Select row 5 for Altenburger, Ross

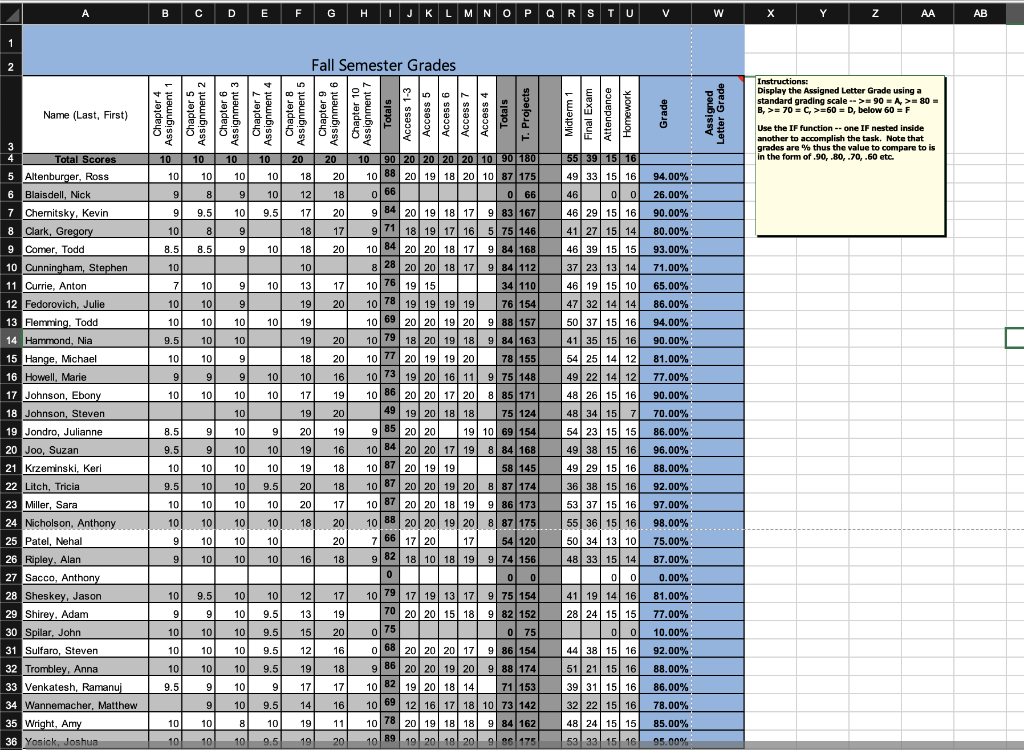(x=10, y=175)
